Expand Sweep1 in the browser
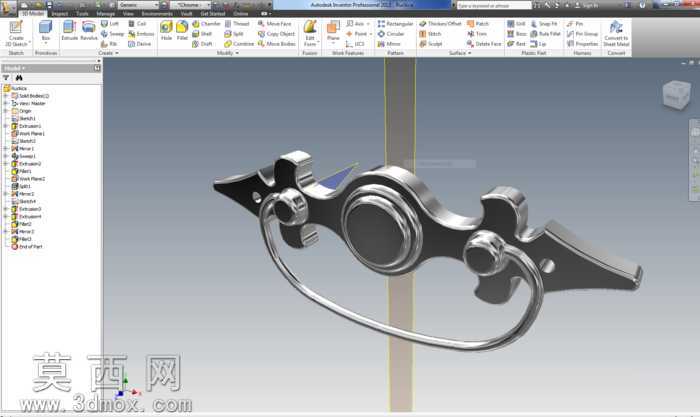700x417 pixels. coord(6,156)
